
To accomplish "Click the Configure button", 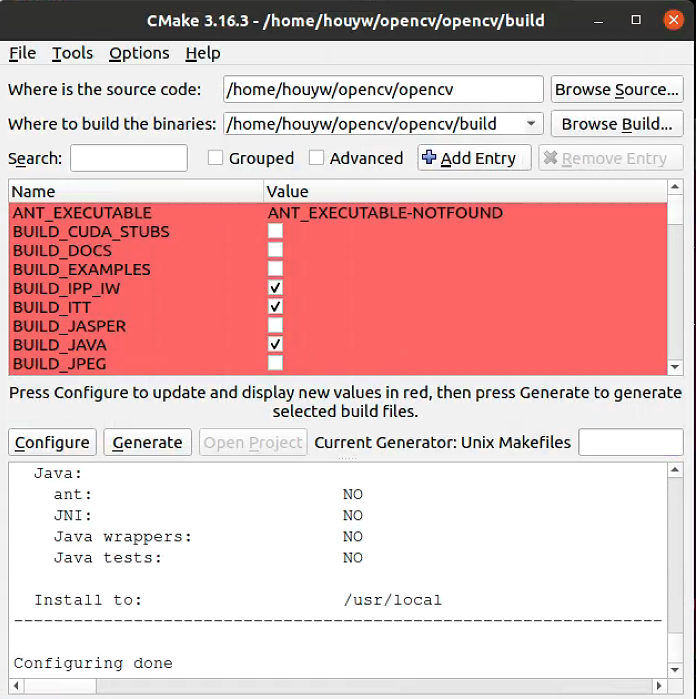I will click(52, 442).
